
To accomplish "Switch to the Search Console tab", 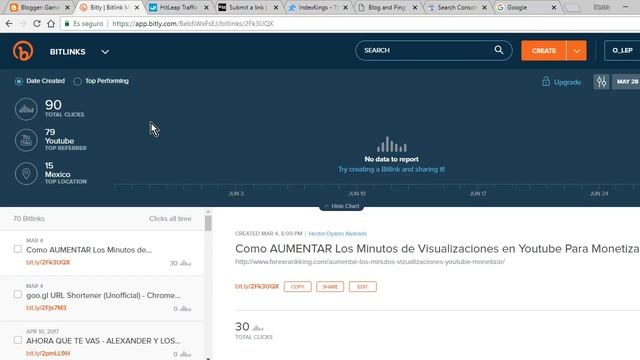I will (x=456, y=8).
